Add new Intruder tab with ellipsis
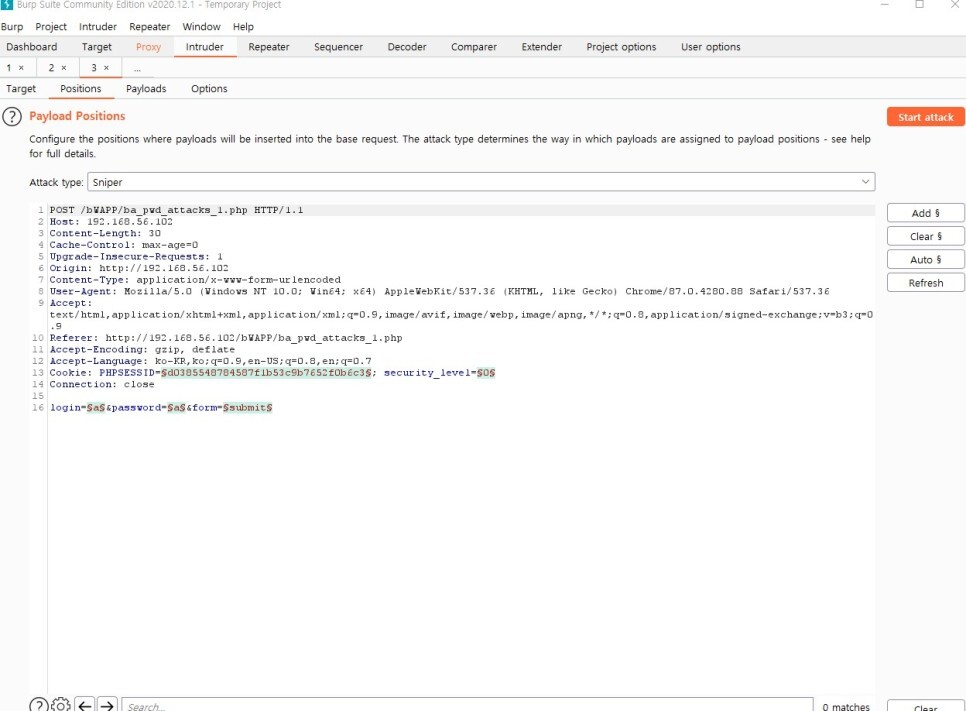The image size is (966, 711). 137,68
